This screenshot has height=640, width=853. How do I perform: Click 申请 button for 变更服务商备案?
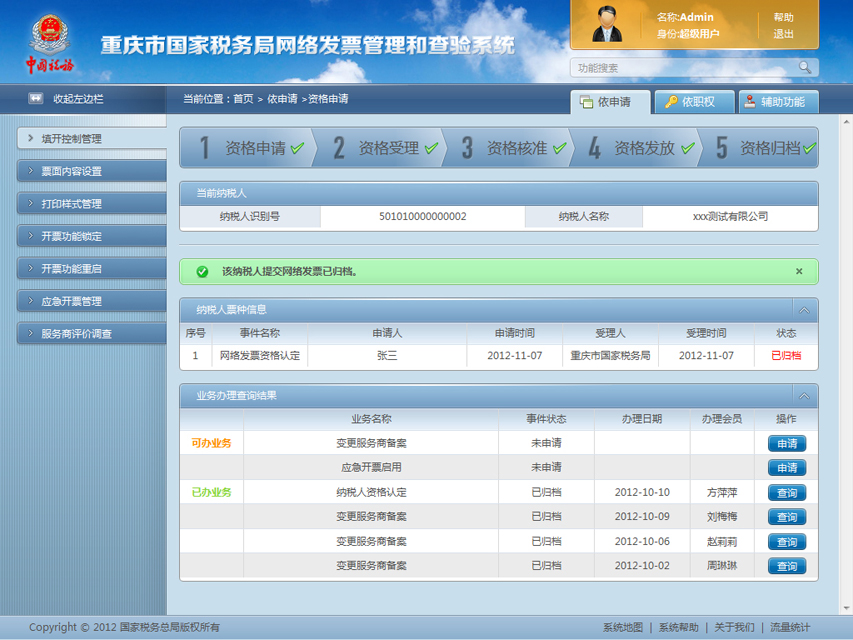pos(787,444)
